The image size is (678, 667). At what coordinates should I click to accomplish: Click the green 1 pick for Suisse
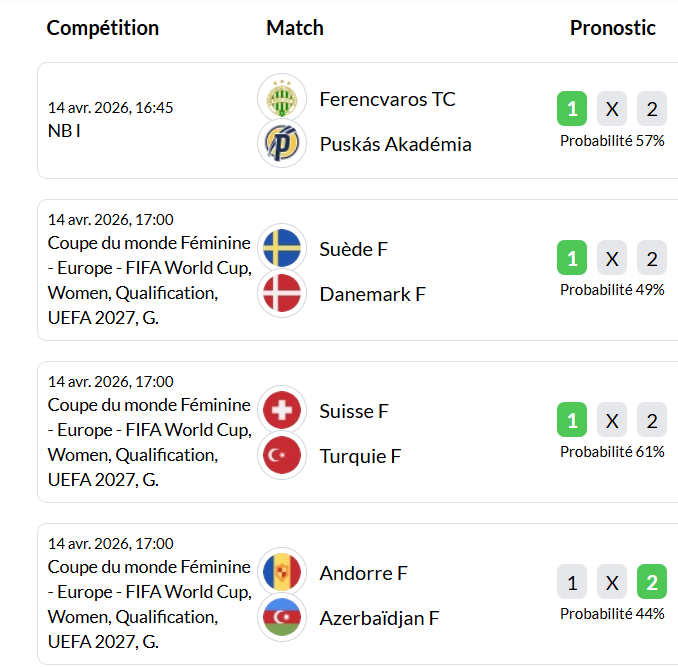click(572, 420)
